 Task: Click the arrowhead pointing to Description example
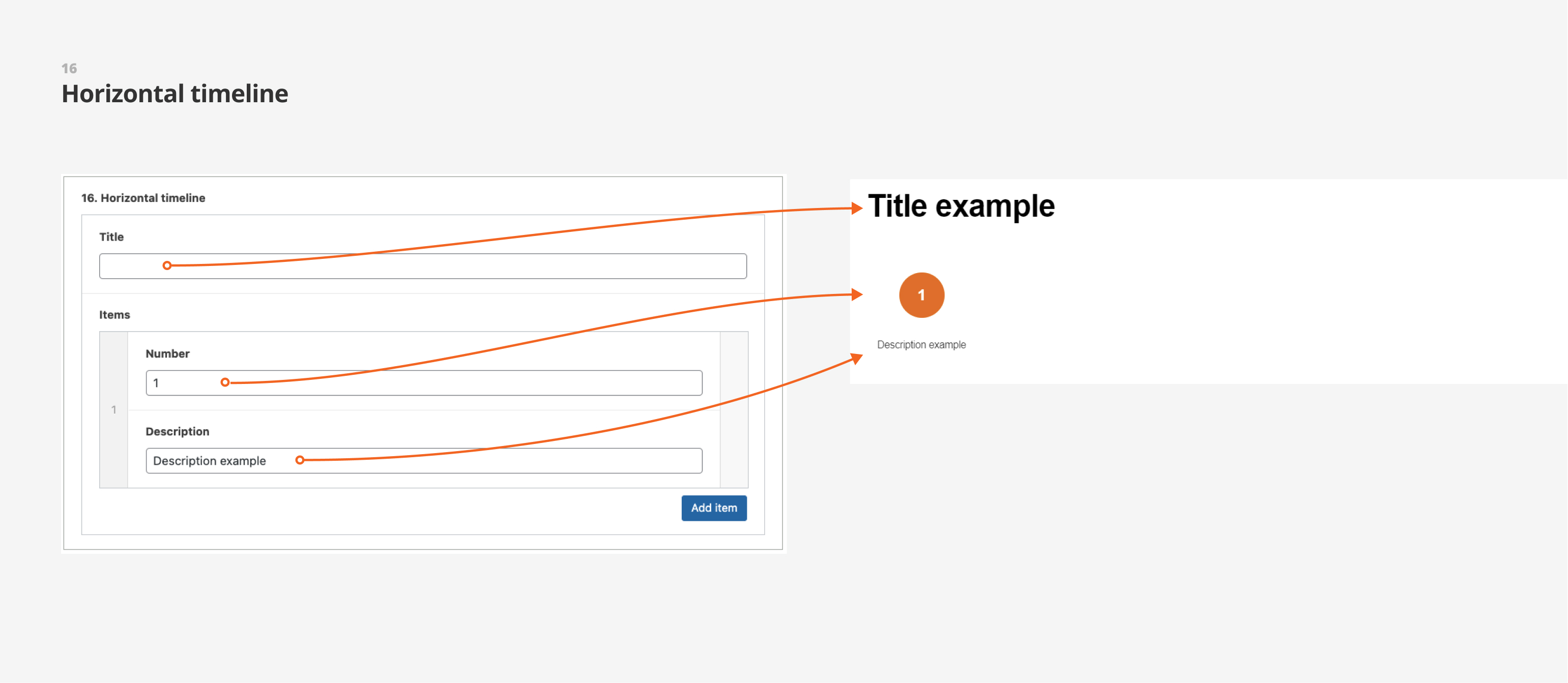[857, 358]
